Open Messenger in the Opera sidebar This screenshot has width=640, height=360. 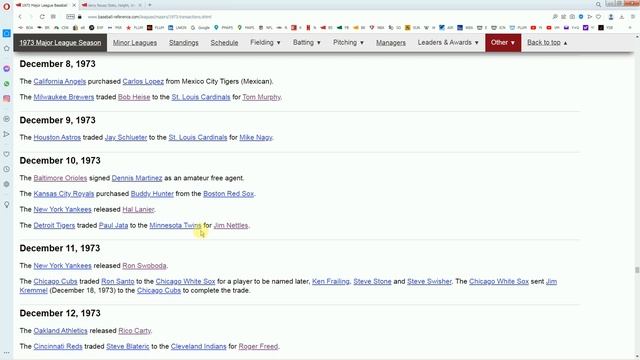[x=7, y=69]
